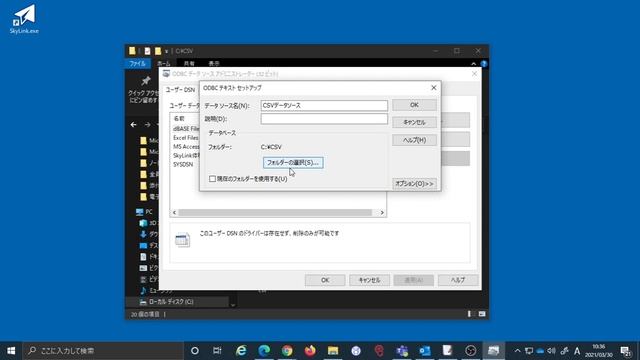Screen dimensions: 640x360
Task: Launch Firefox from the taskbar
Action: 310,351
